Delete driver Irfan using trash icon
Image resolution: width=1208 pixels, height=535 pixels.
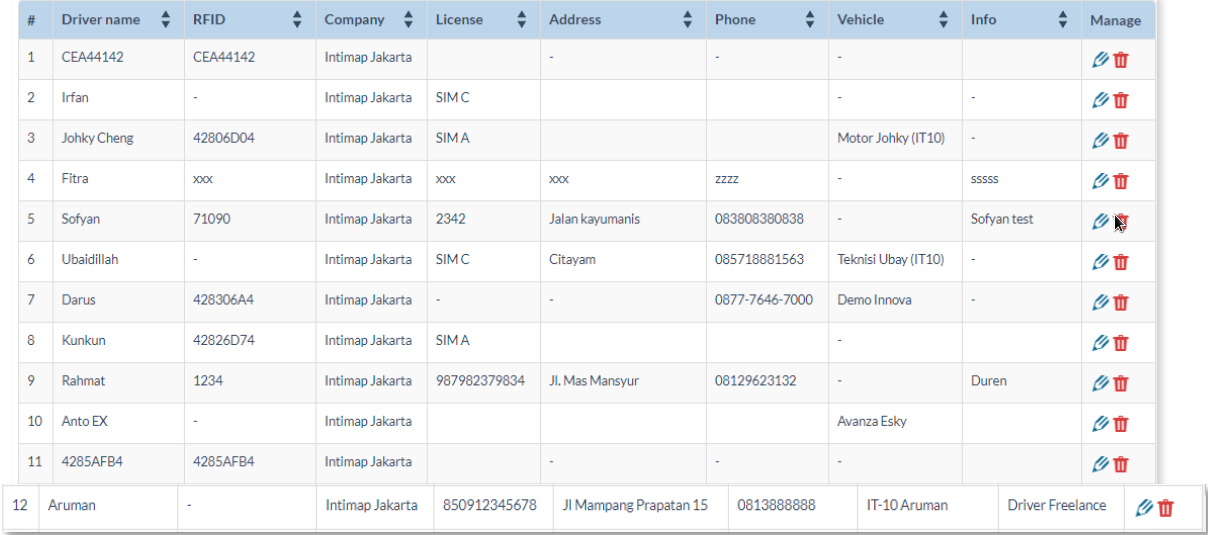[1121, 100]
